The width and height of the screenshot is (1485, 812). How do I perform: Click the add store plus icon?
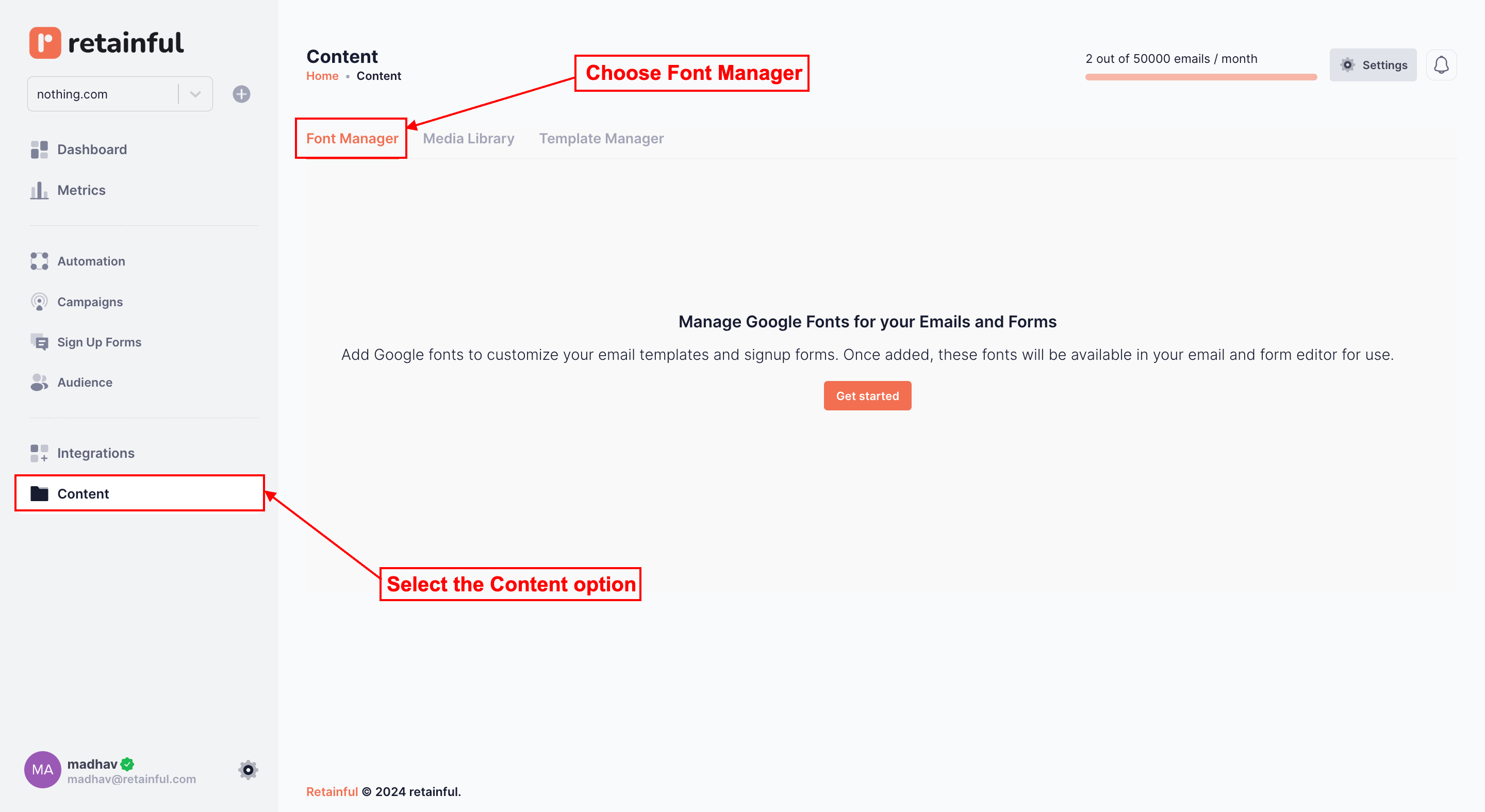(241, 94)
